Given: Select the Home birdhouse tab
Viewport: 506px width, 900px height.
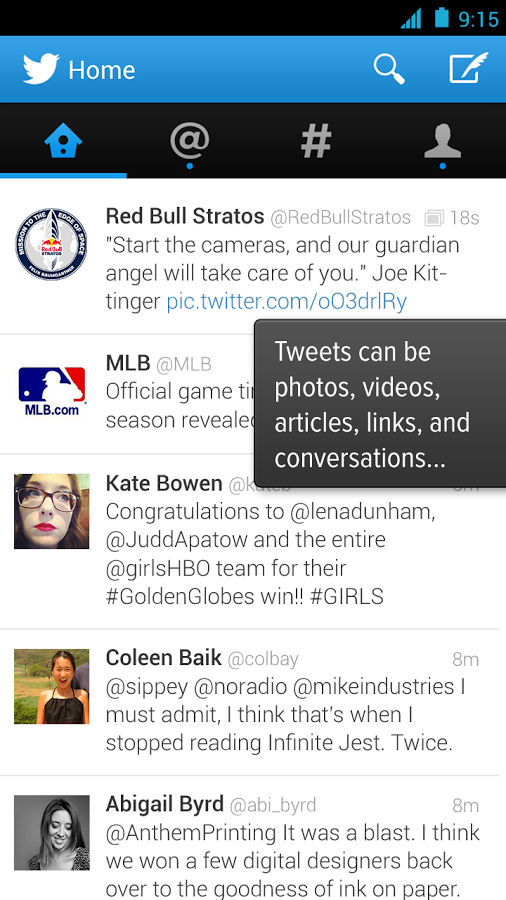Looking at the screenshot, I should click(x=63, y=141).
